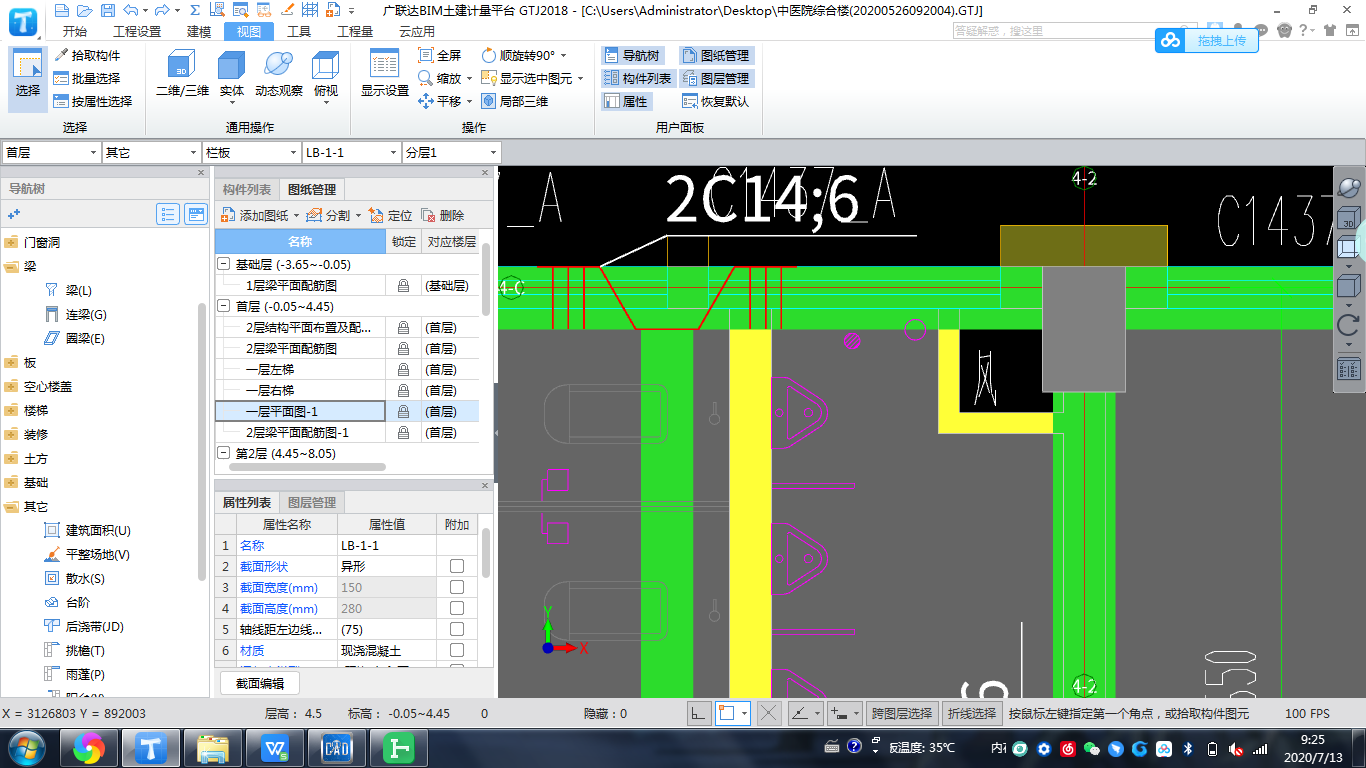The height and width of the screenshot is (768, 1366).
Task: Switch to 图层管理 tab in properties panel
Action: tap(312, 502)
